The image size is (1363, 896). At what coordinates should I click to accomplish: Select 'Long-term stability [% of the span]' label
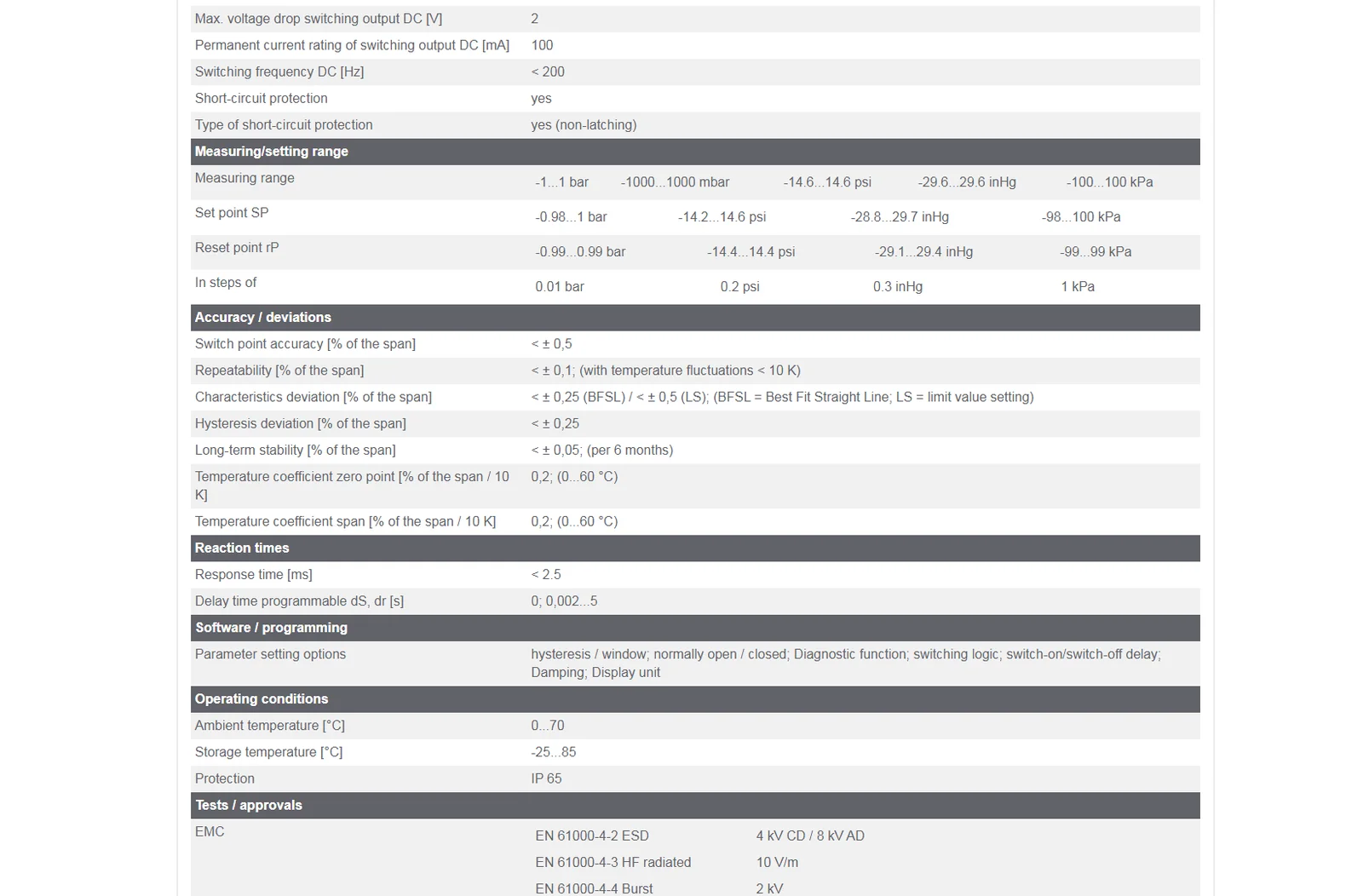coord(296,450)
